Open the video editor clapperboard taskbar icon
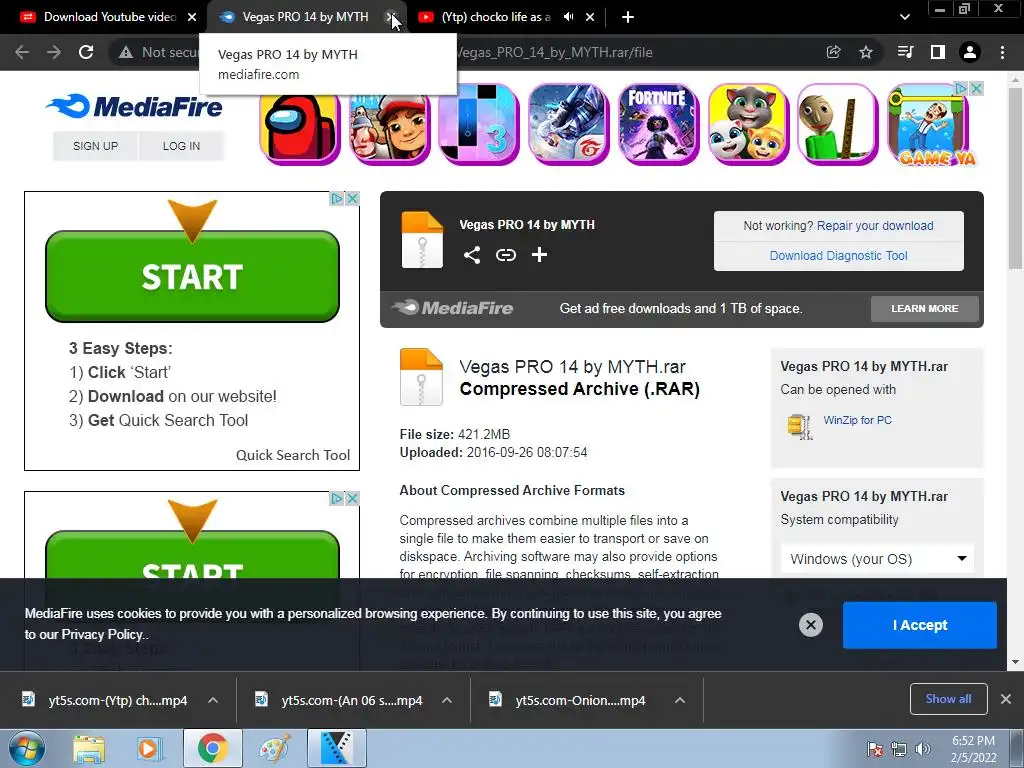Screen dimensions: 1024x768 click(x=337, y=748)
